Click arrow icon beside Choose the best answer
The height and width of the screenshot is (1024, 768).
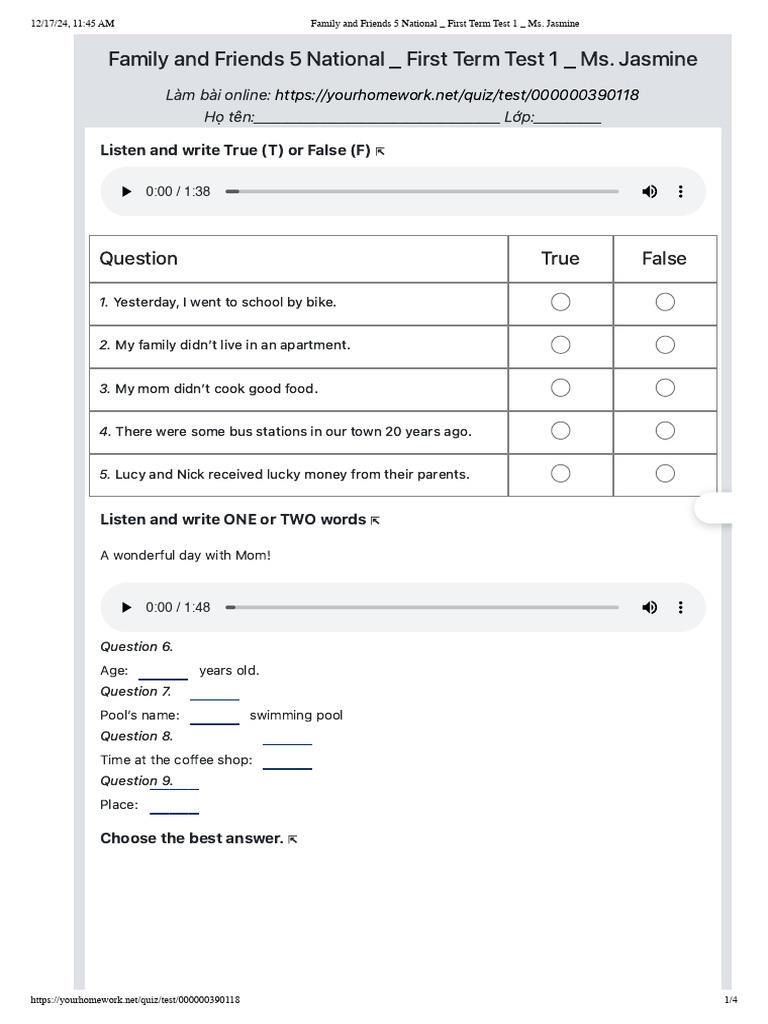[292, 839]
